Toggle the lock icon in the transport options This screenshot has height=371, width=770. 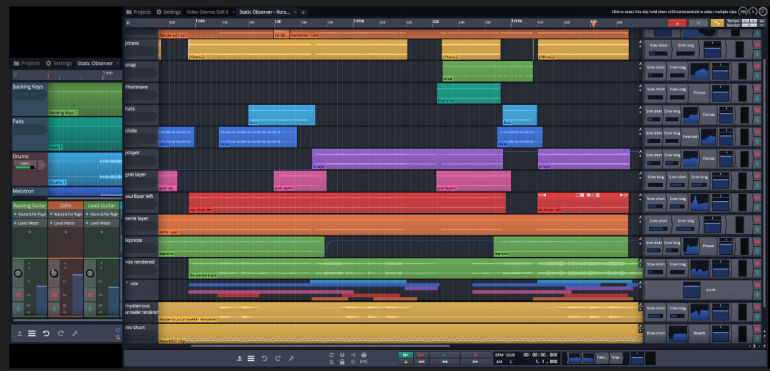click(342, 362)
